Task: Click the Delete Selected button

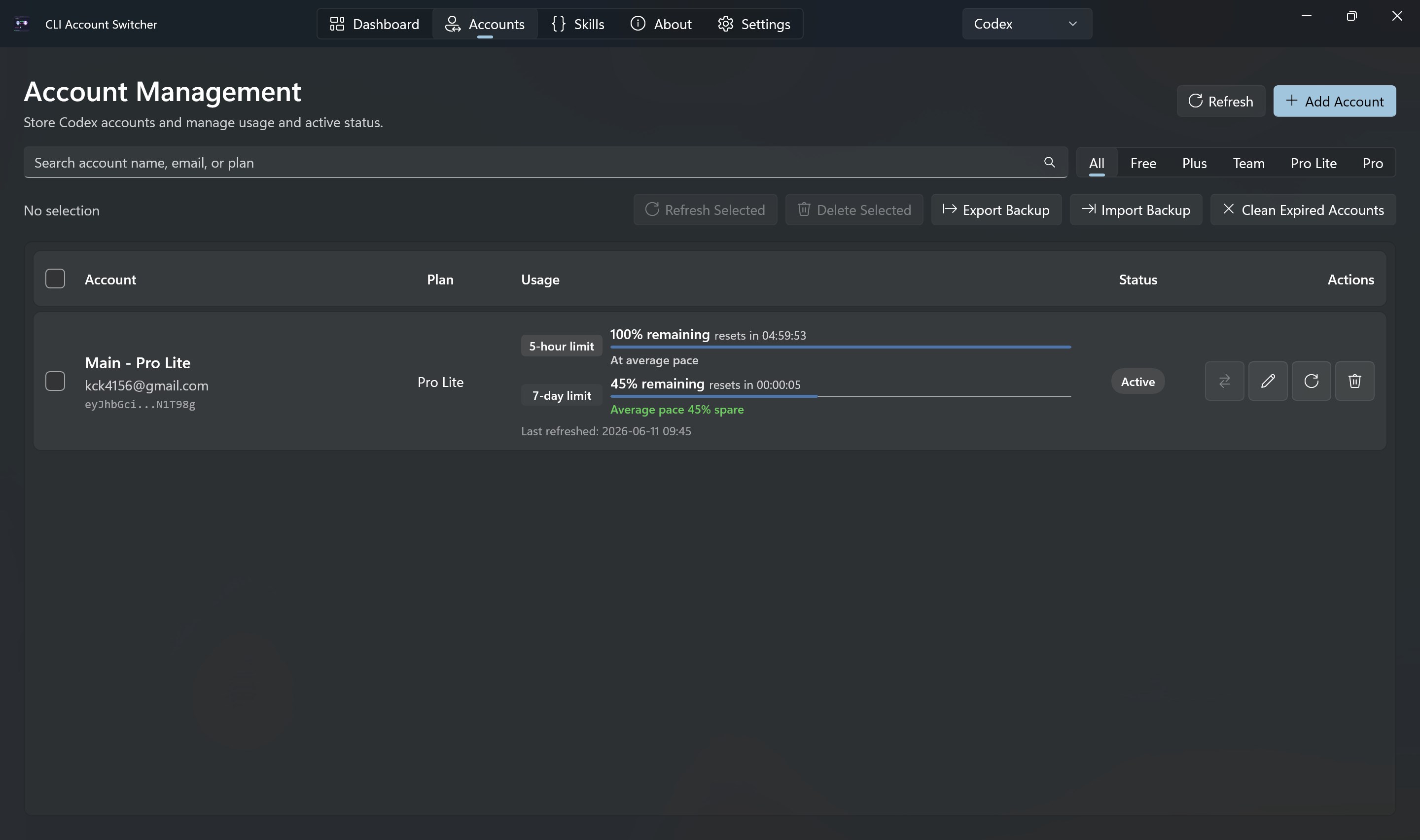Action: tap(854, 210)
